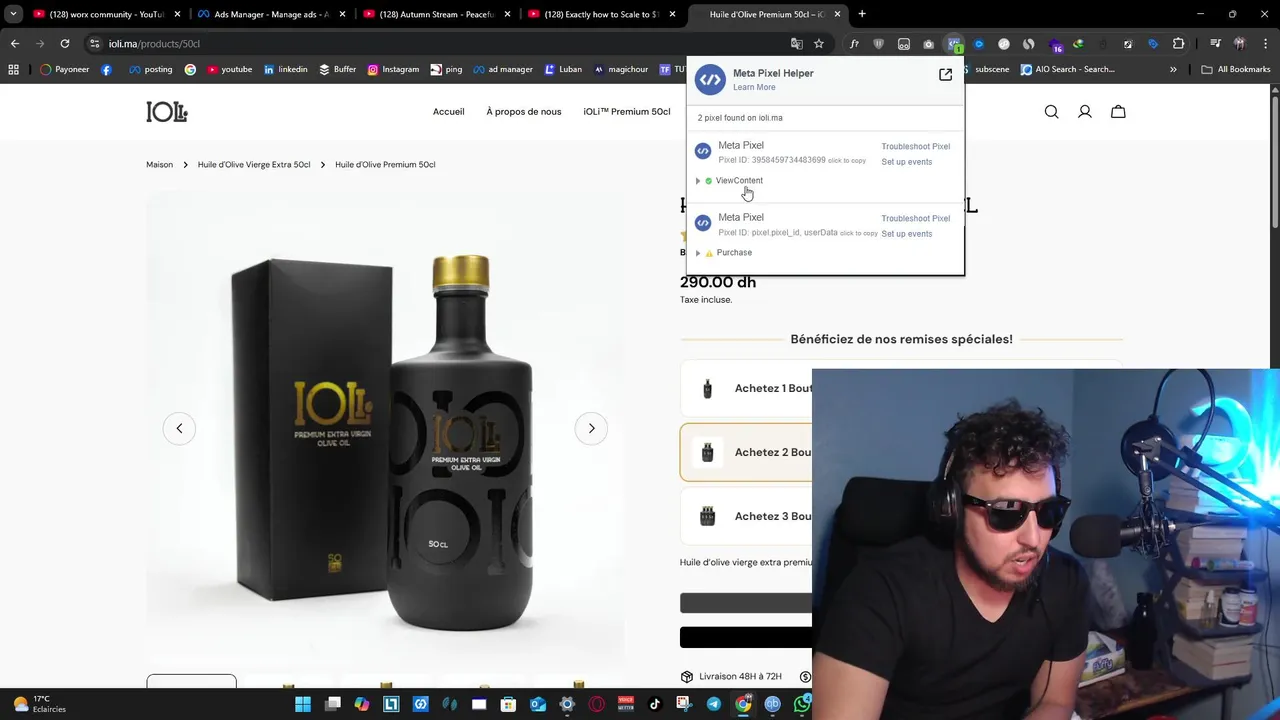Open Huile d'Olive Vierge Extra 50cl breadcrumb
The width and height of the screenshot is (1280, 720).
click(x=254, y=165)
